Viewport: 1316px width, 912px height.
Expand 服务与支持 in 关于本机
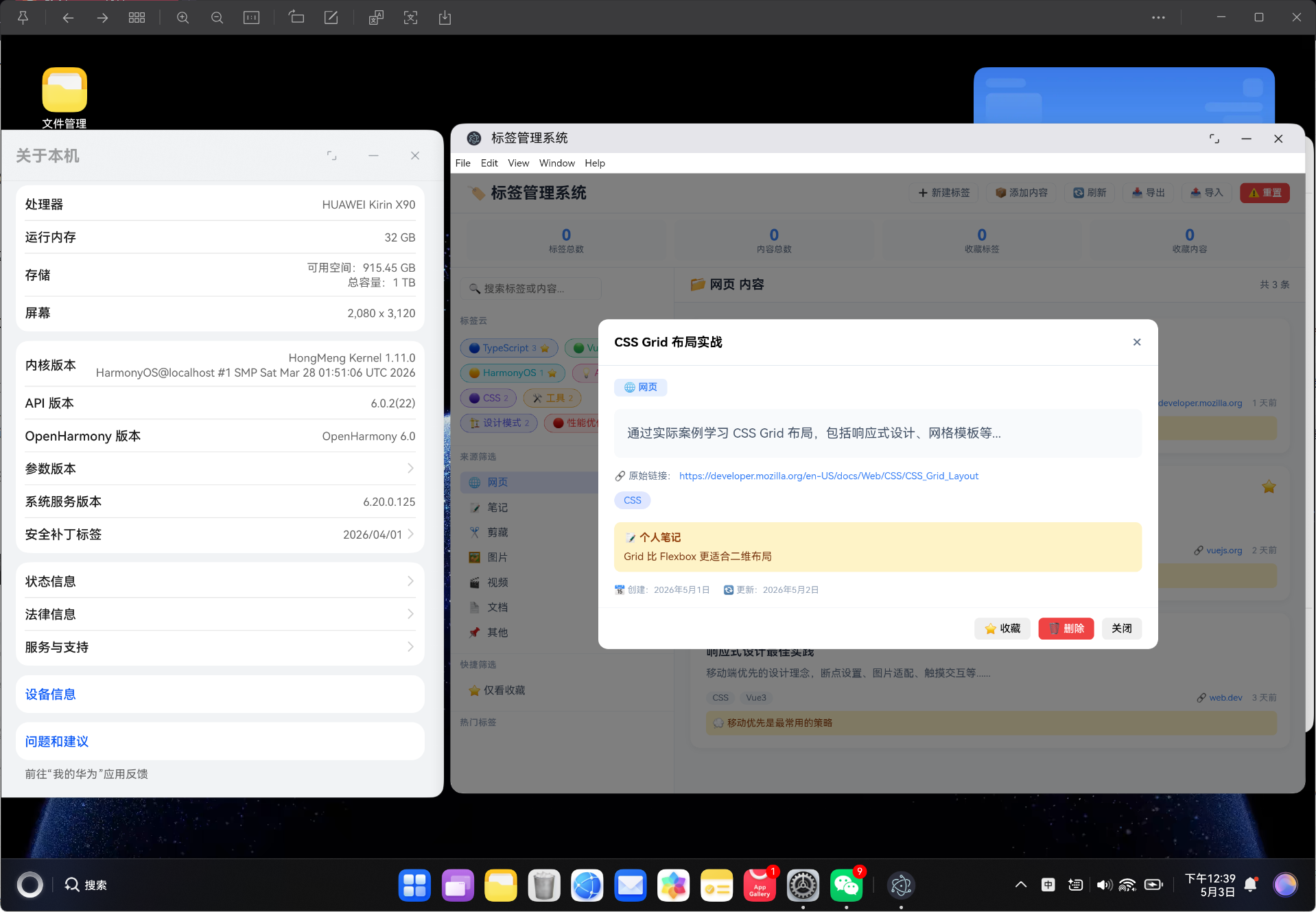[220, 647]
